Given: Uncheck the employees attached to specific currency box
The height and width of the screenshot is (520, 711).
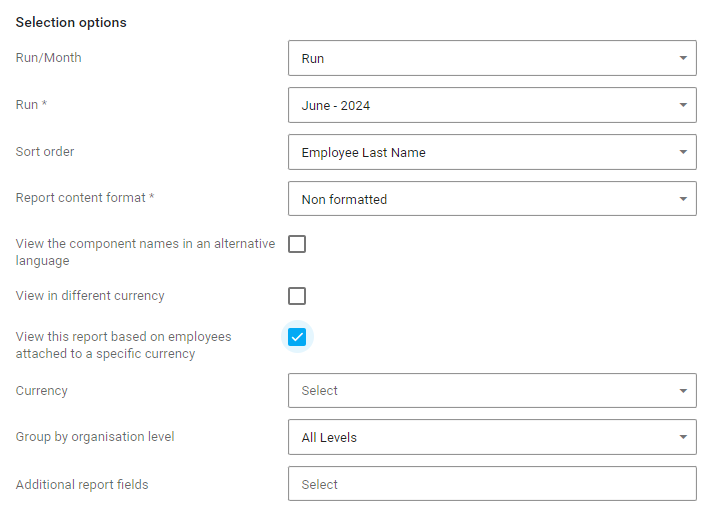Looking at the screenshot, I should (297, 337).
